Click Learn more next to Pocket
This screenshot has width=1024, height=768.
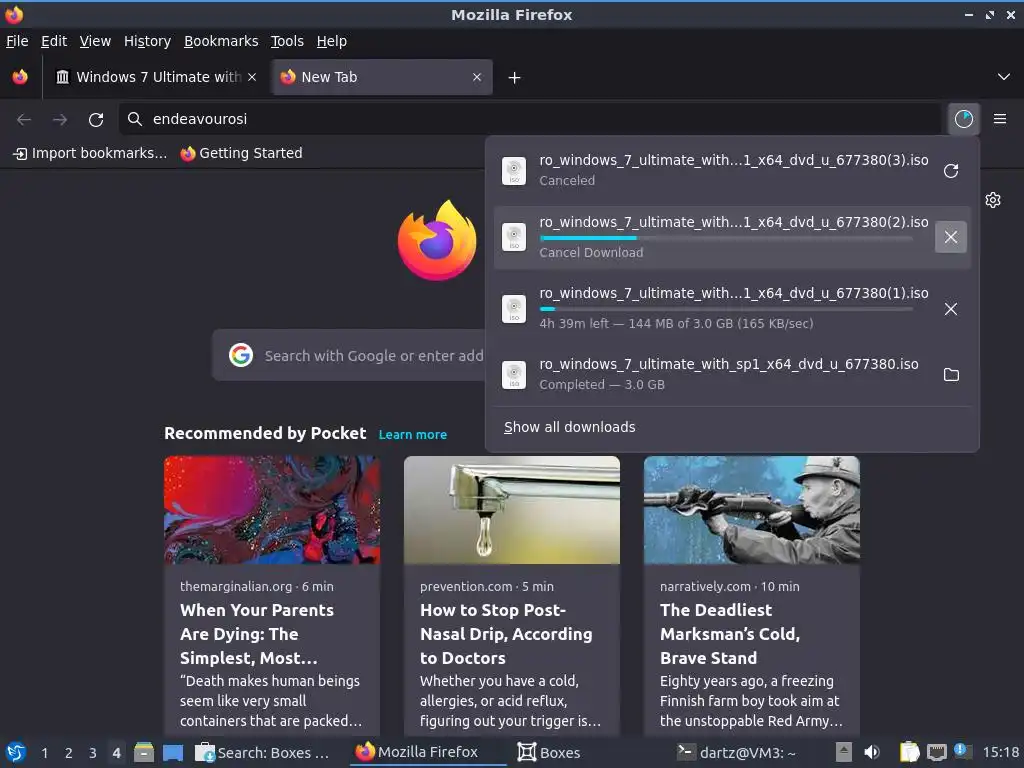[413, 435]
